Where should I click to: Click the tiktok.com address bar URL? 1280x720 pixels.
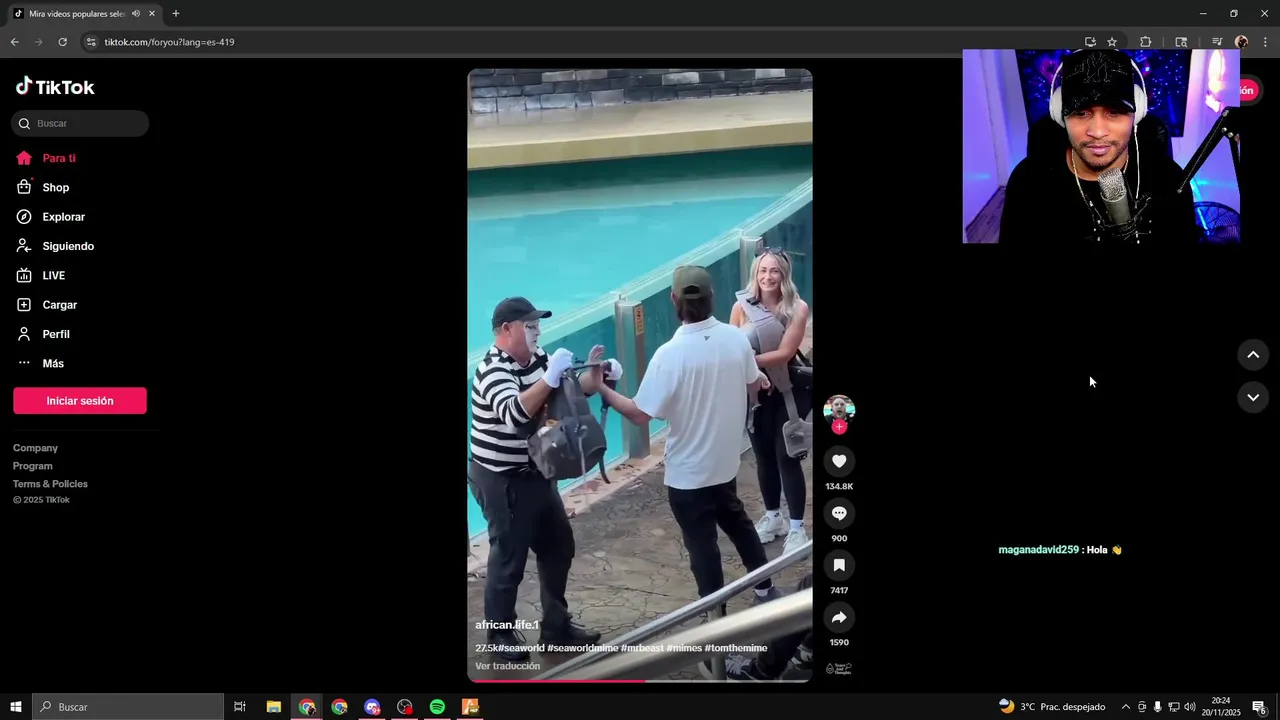[x=170, y=42]
